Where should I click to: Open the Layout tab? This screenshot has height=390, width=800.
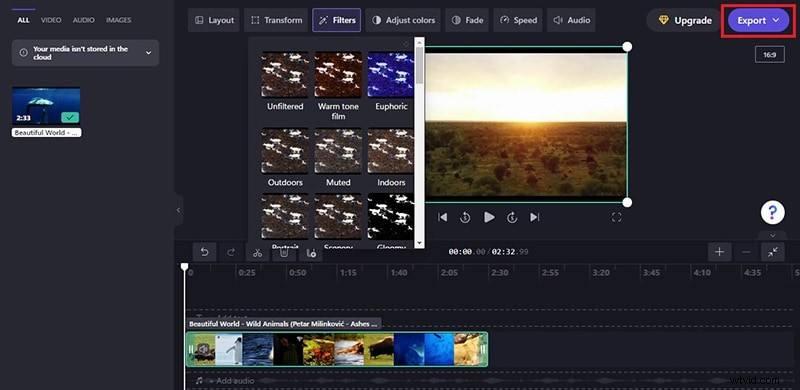[x=214, y=20]
